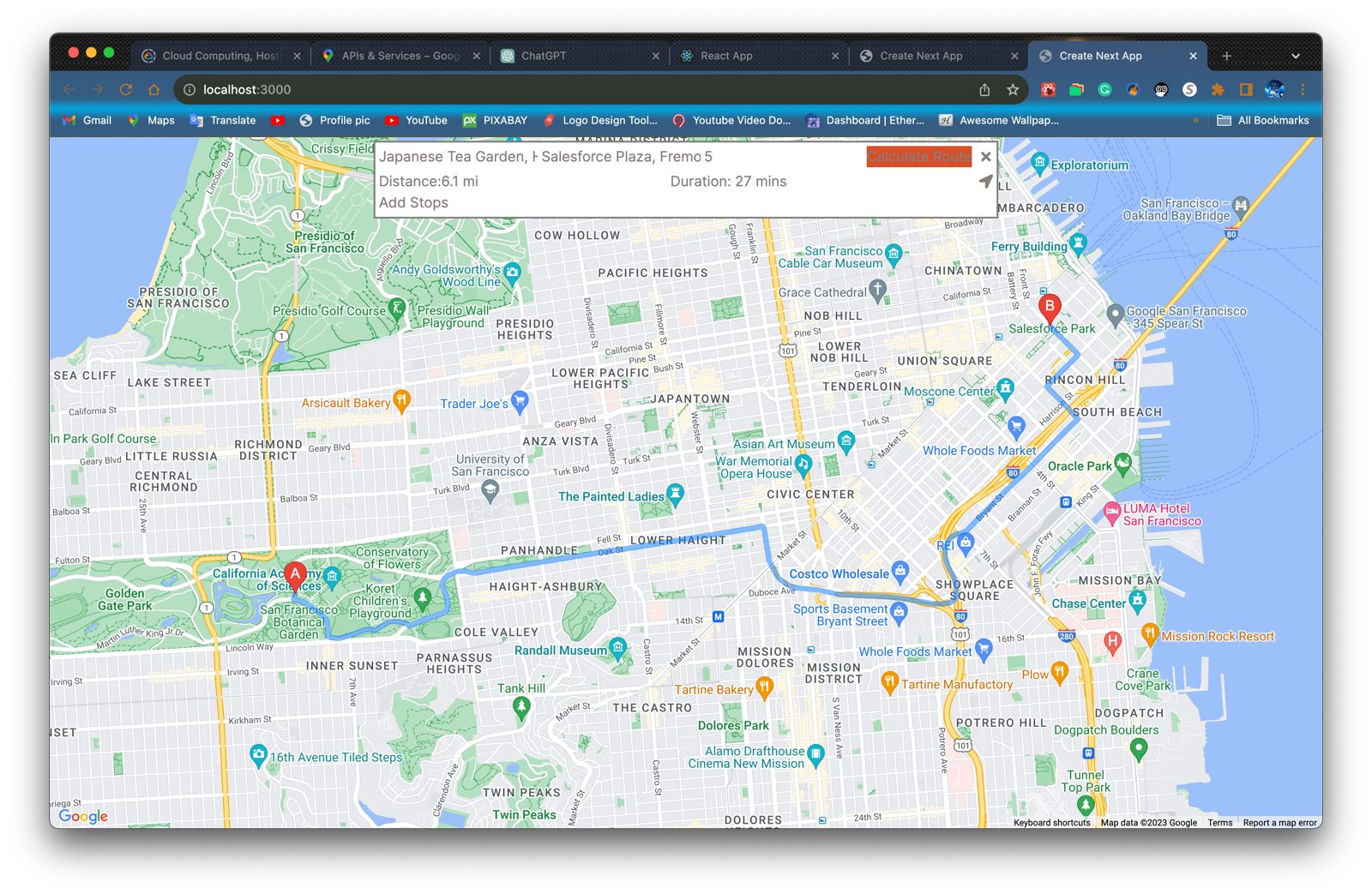The image size is (1372, 894).
Task: Select the Chase Center pin
Action: click(x=1138, y=600)
